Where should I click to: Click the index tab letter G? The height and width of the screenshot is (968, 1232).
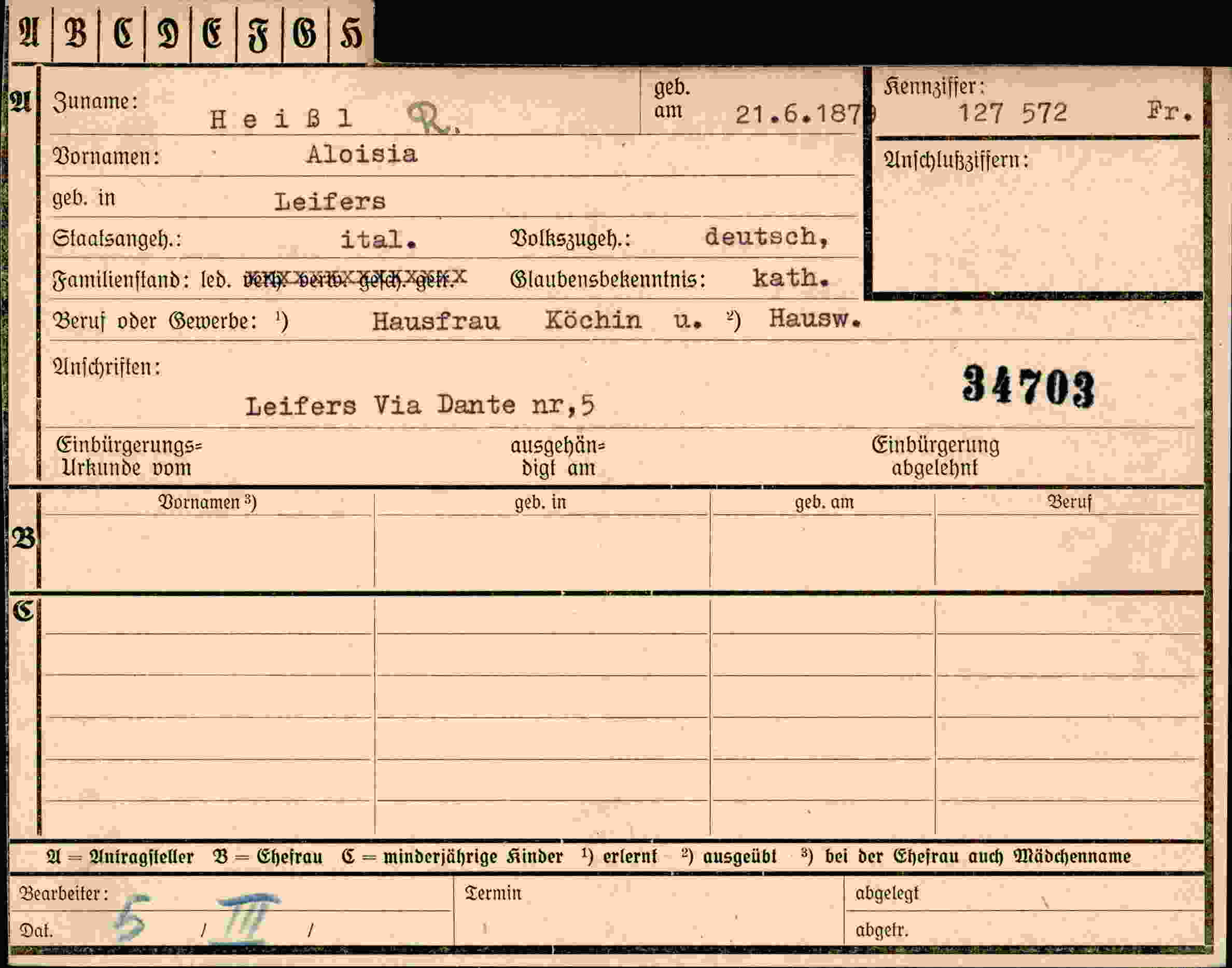305,33
